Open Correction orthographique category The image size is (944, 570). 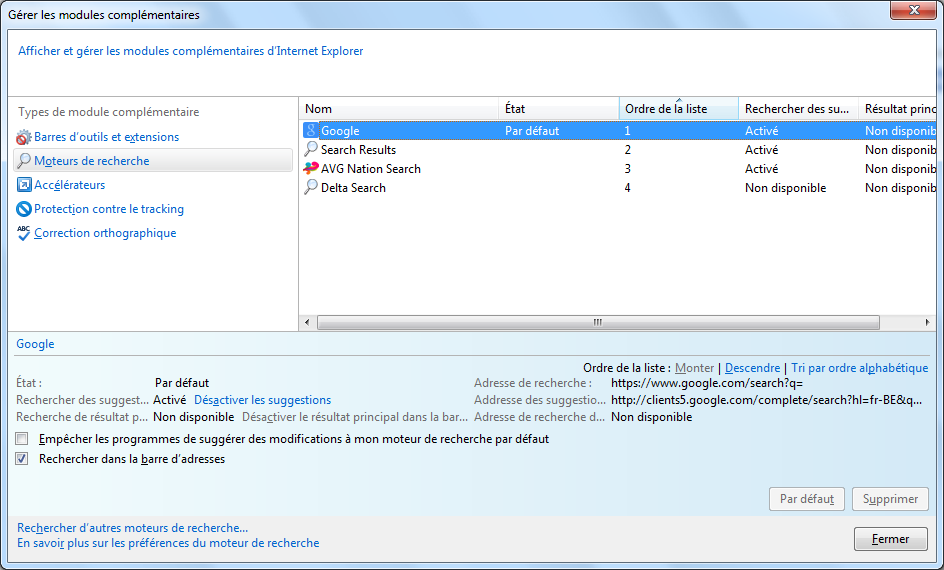pyautogui.click(x=105, y=233)
